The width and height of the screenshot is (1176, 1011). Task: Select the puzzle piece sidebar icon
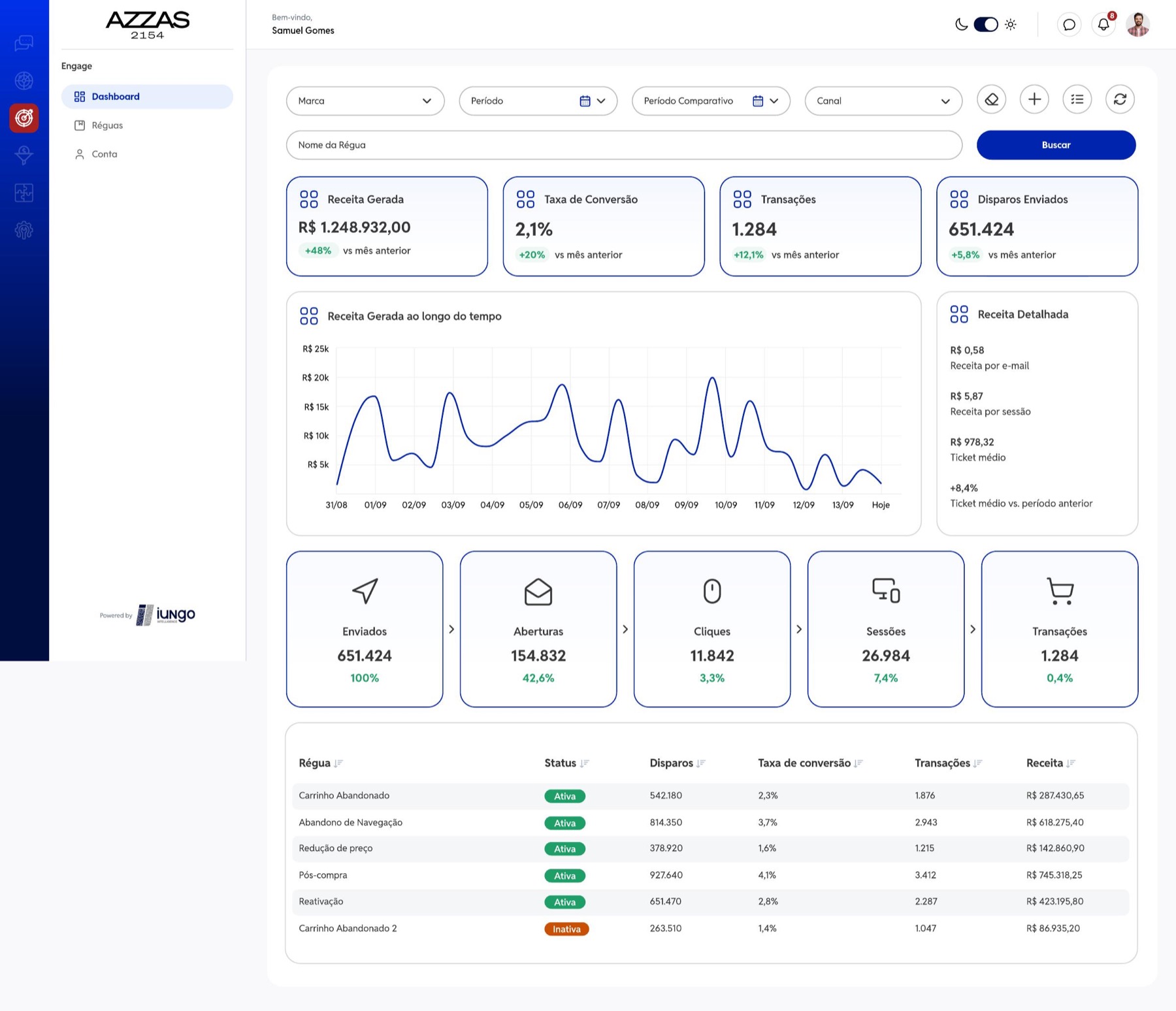[24, 193]
